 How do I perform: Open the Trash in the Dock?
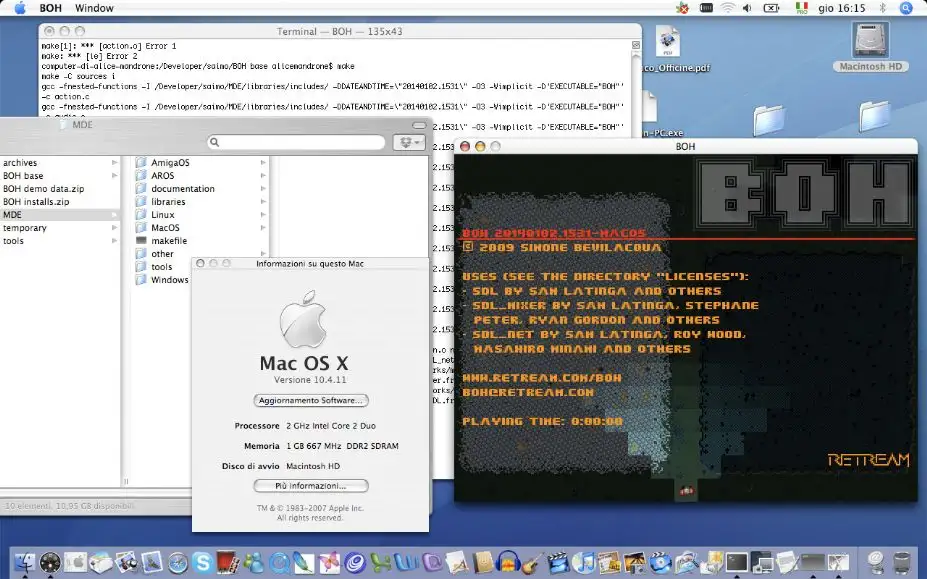pyautogui.click(x=902, y=562)
